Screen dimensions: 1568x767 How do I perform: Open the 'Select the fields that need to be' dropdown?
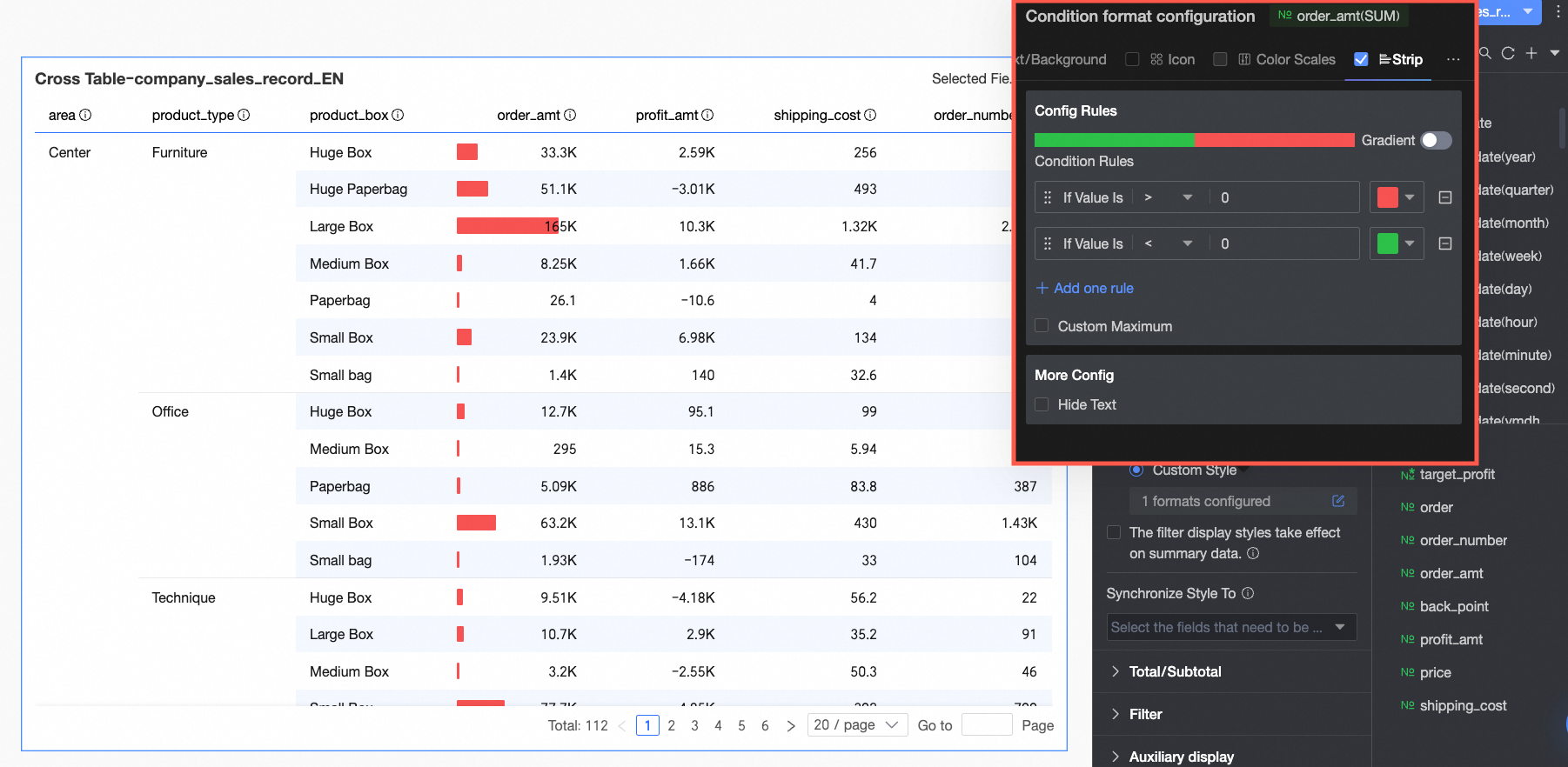1231,627
